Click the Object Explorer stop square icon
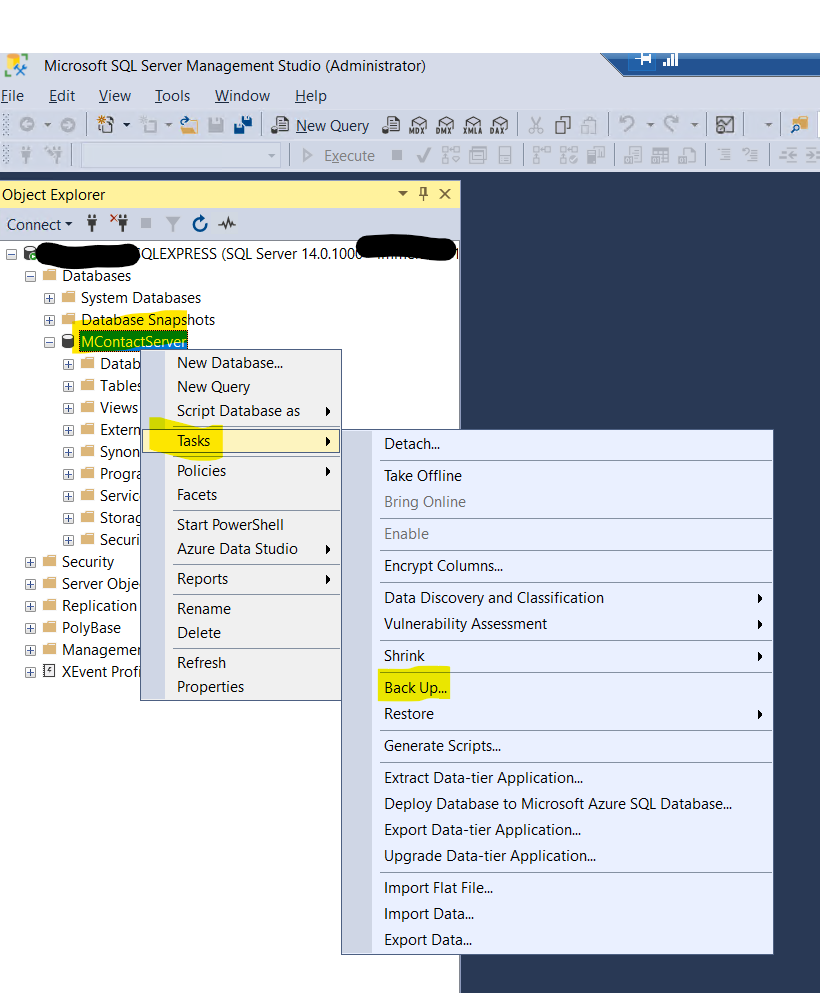 pyautogui.click(x=146, y=224)
